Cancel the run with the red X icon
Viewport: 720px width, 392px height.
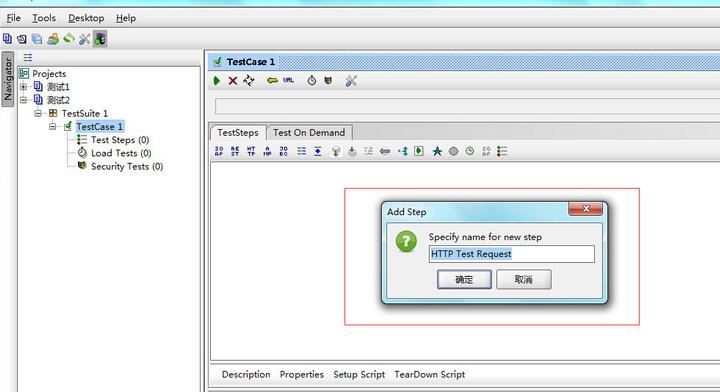[233, 81]
